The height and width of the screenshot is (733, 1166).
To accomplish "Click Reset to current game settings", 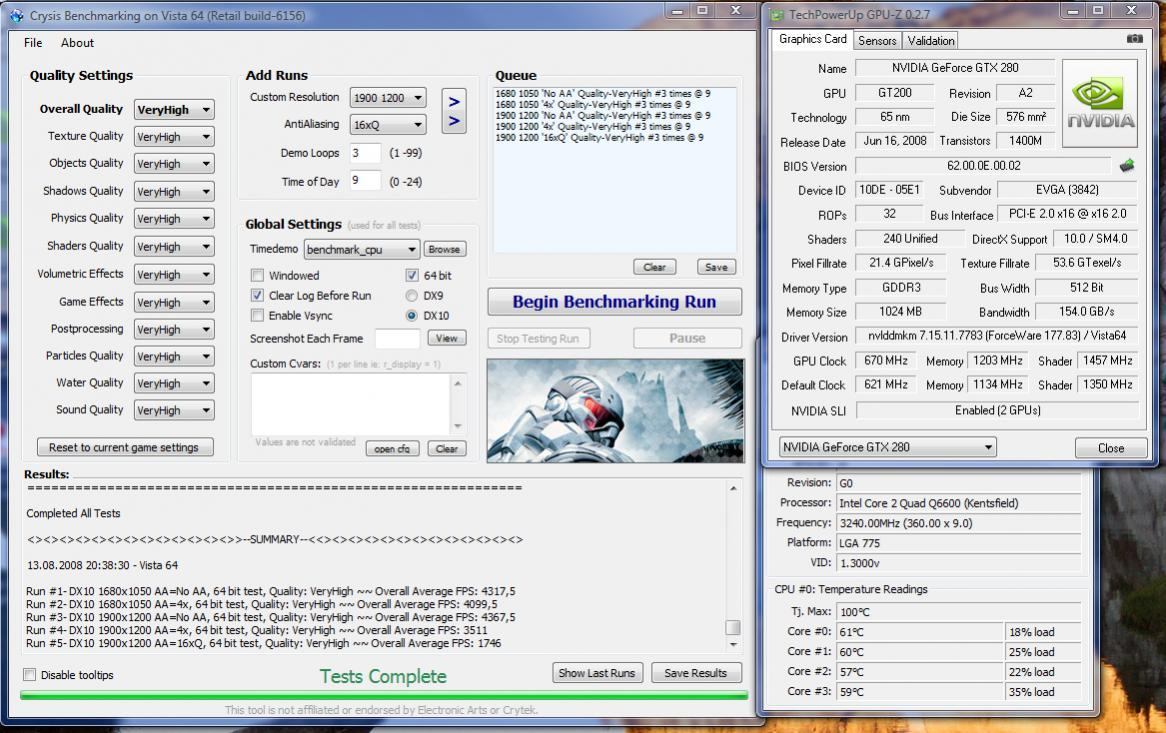I will [124, 447].
